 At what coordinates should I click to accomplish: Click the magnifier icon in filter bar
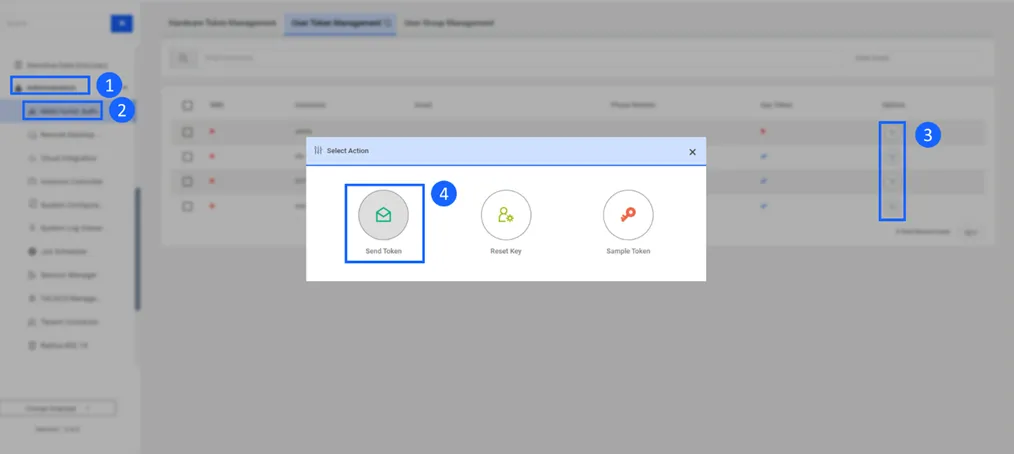coord(184,58)
